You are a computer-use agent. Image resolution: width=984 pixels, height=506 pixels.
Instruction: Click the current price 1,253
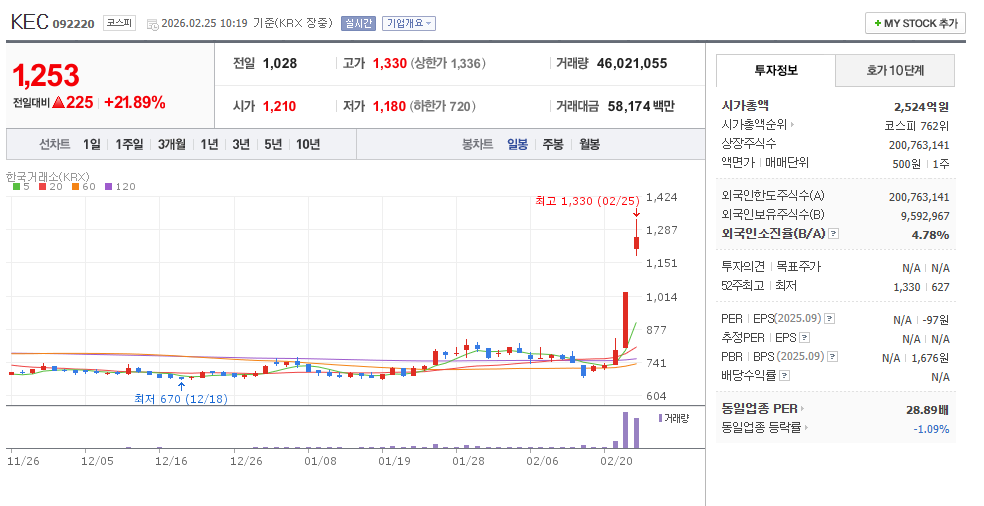point(46,77)
